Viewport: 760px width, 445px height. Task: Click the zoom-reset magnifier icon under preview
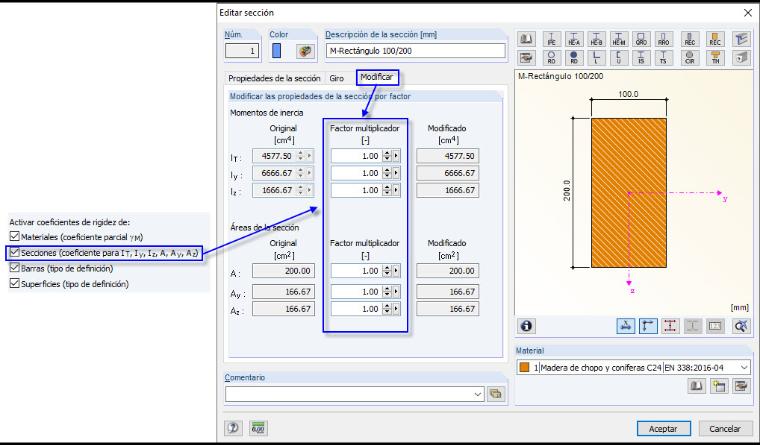[741, 326]
